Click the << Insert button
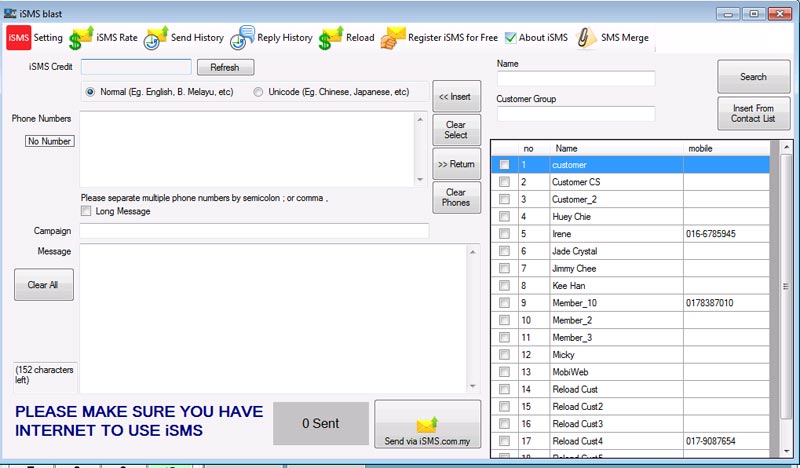This screenshot has width=800, height=468. (456, 96)
